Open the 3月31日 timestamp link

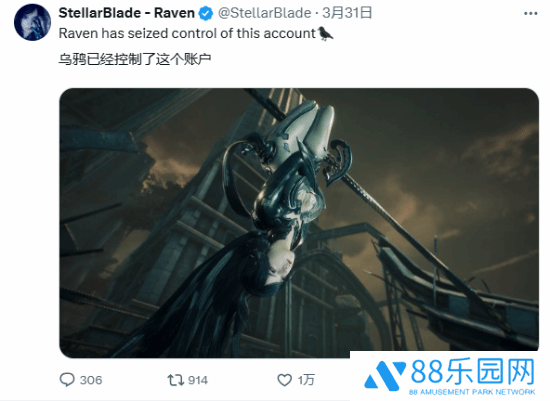click(x=347, y=13)
